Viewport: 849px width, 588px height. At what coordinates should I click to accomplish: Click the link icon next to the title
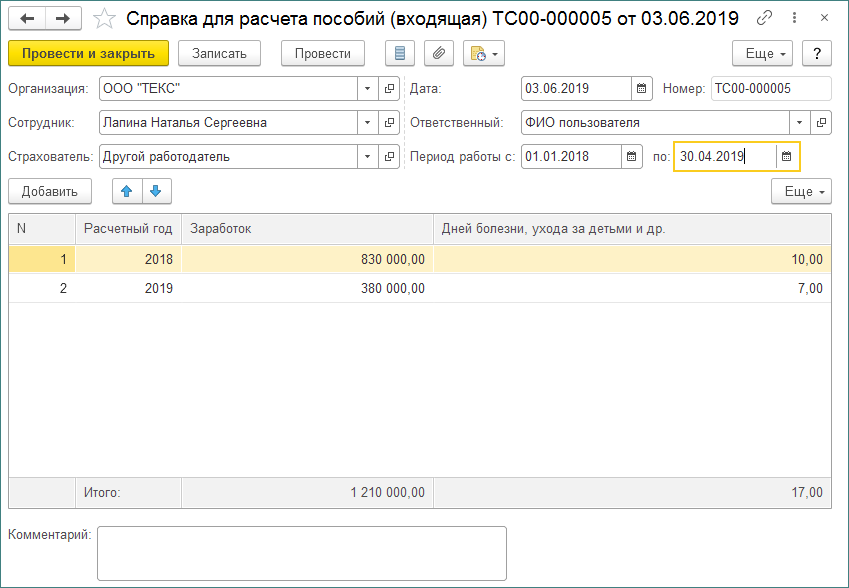coord(766,18)
